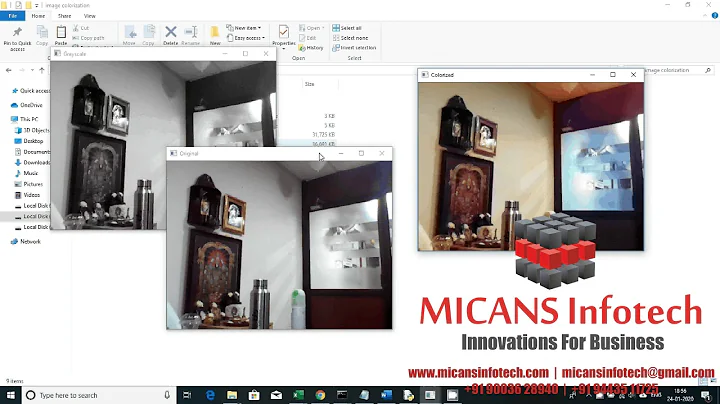Open Pictures in the sidebar

coord(28,184)
